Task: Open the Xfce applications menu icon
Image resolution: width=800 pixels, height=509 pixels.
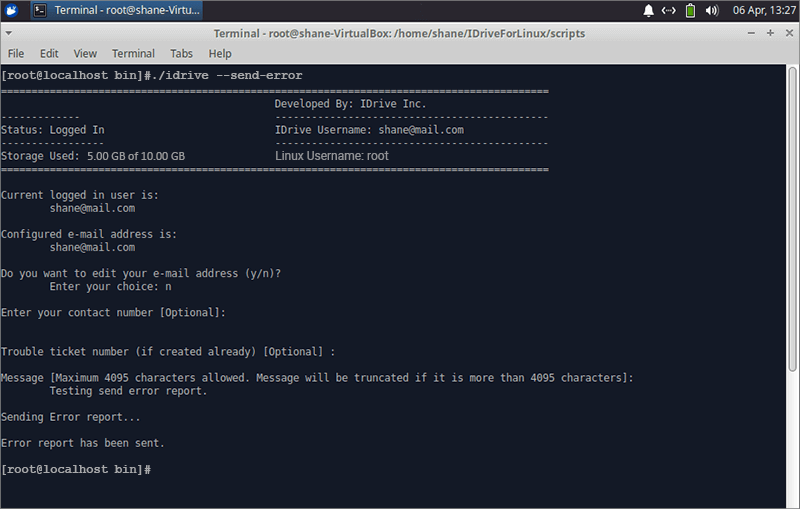Action: pos(11,10)
